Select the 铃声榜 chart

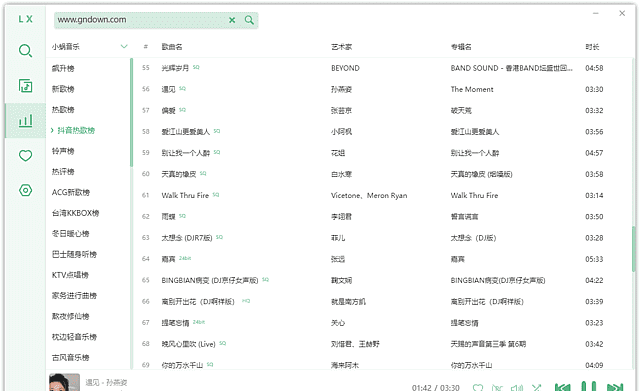[63, 151]
